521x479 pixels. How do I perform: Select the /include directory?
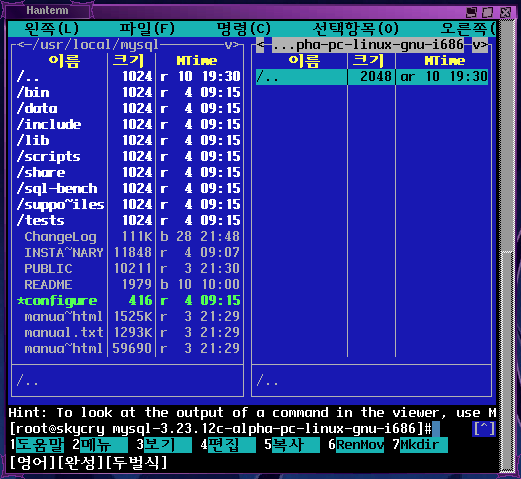click(128, 125)
